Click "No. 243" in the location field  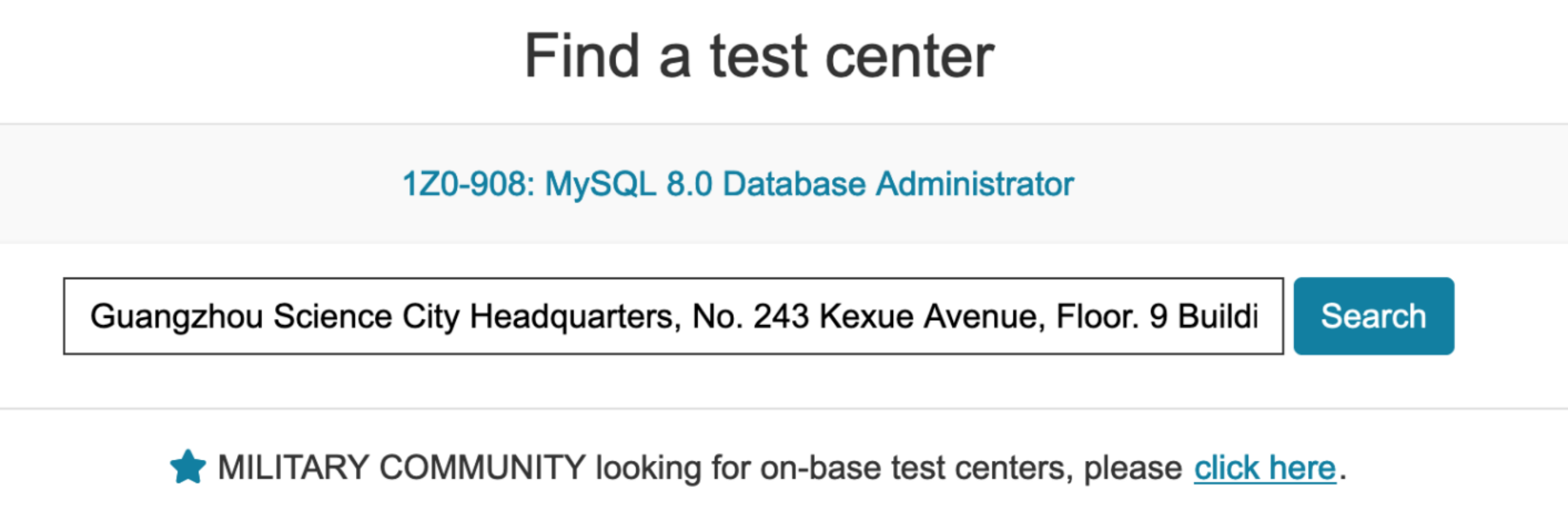[750, 317]
